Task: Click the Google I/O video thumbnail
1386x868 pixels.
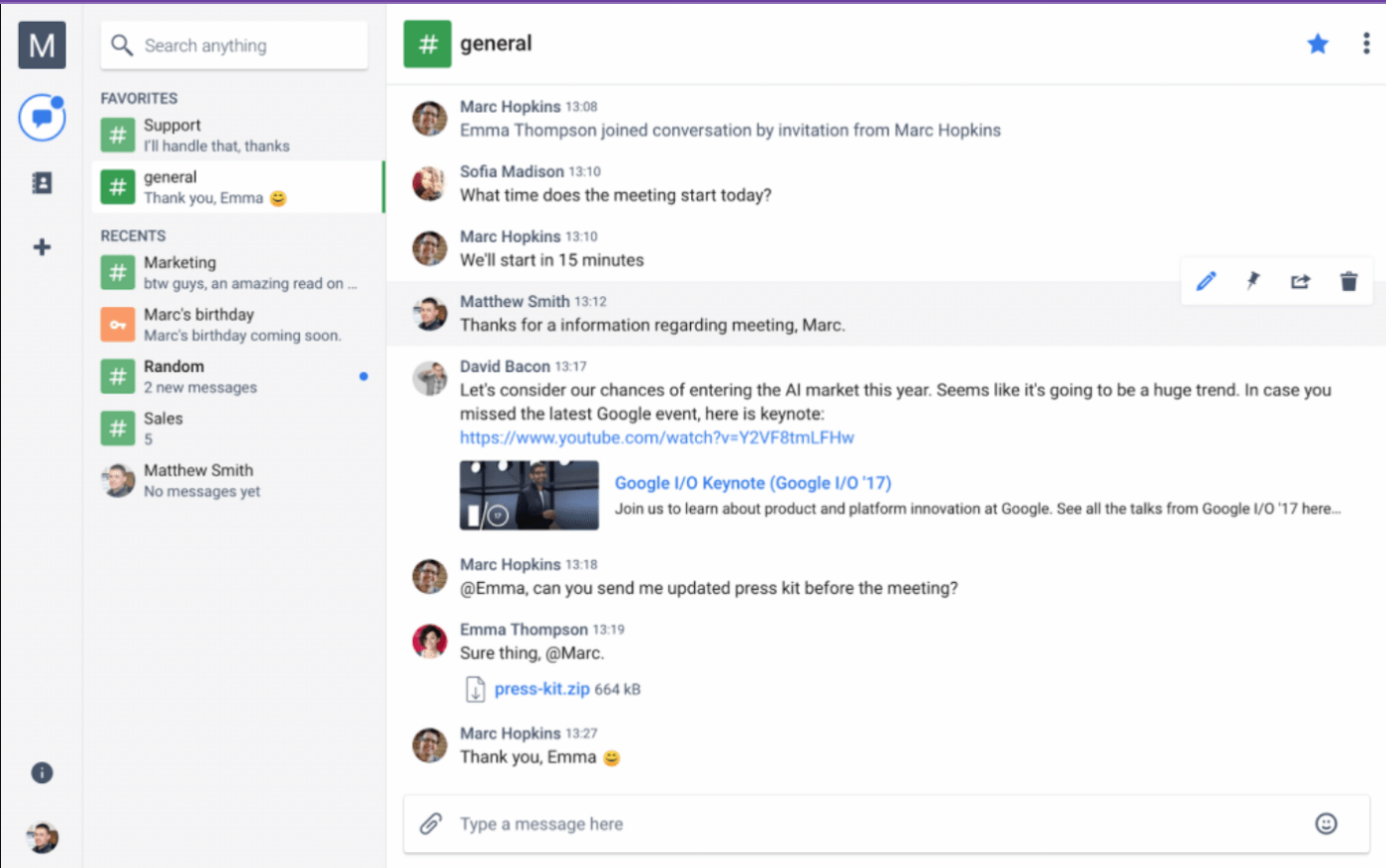Action: 529,495
